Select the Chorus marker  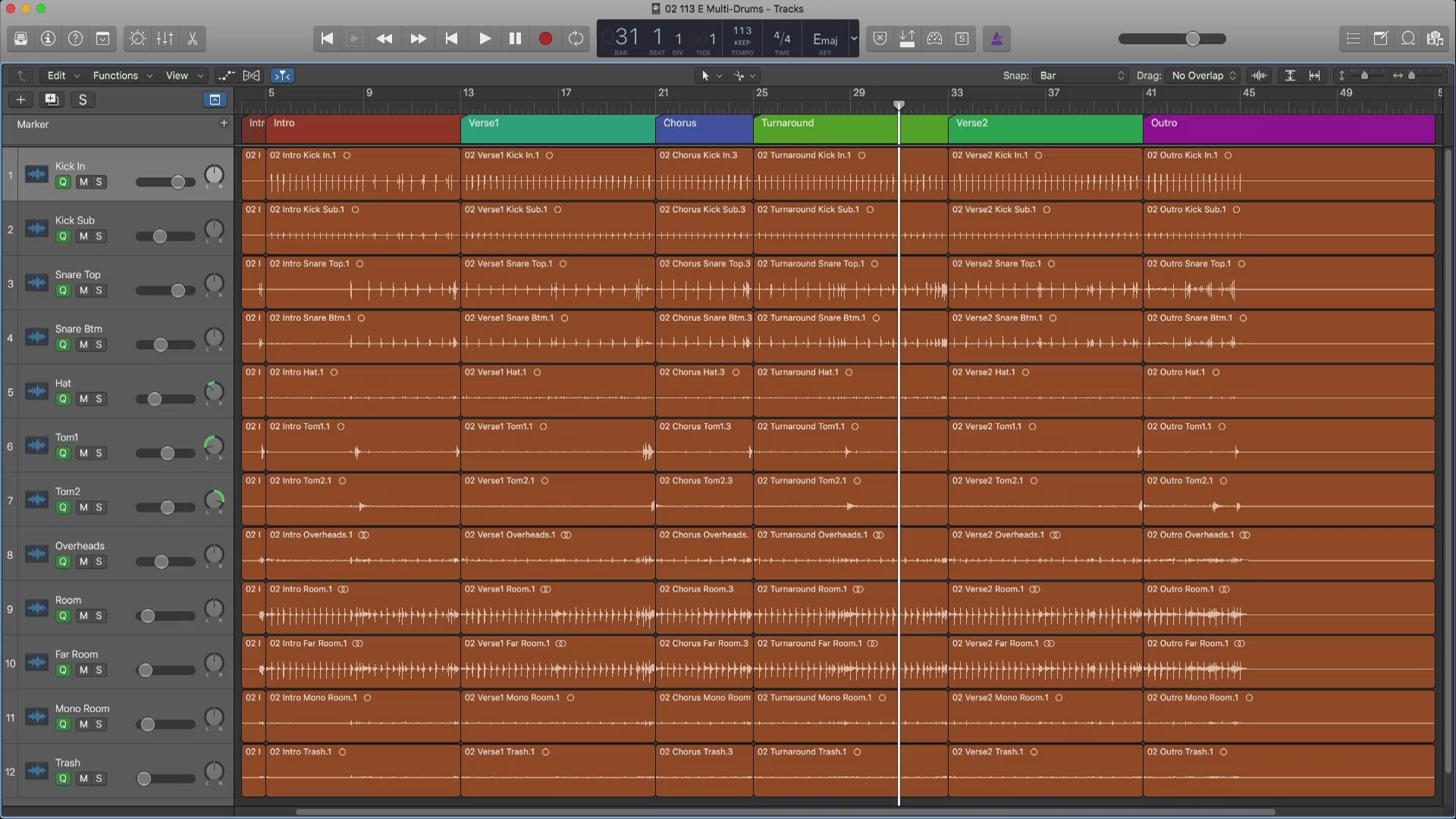(704, 129)
